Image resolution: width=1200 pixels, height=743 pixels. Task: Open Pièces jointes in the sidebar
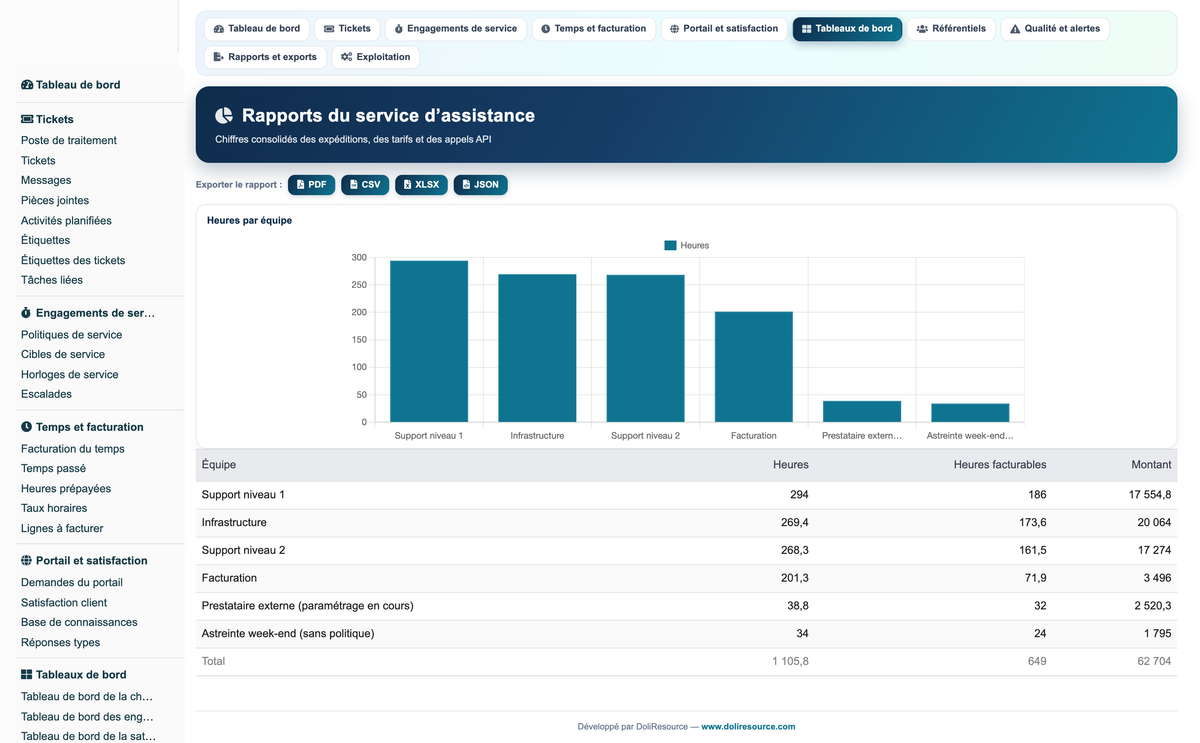pos(55,201)
